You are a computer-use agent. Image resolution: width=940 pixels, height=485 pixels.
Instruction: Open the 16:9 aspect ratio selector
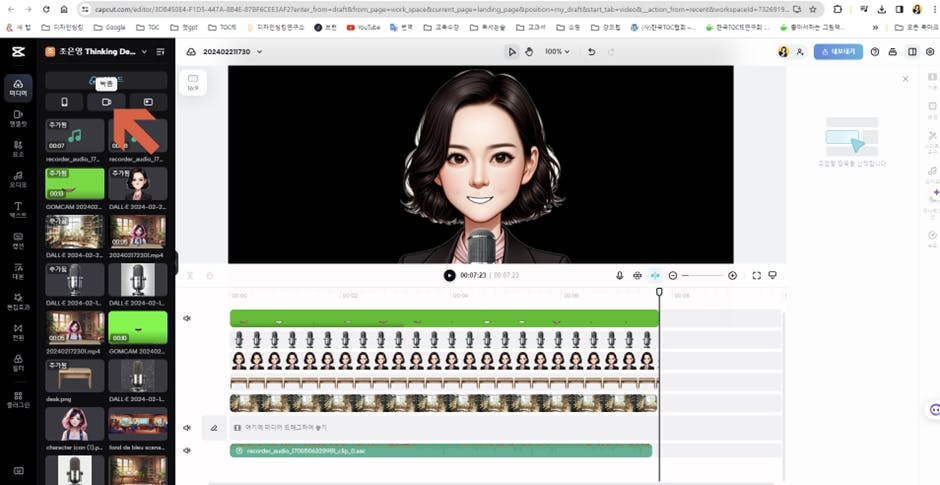[193, 83]
